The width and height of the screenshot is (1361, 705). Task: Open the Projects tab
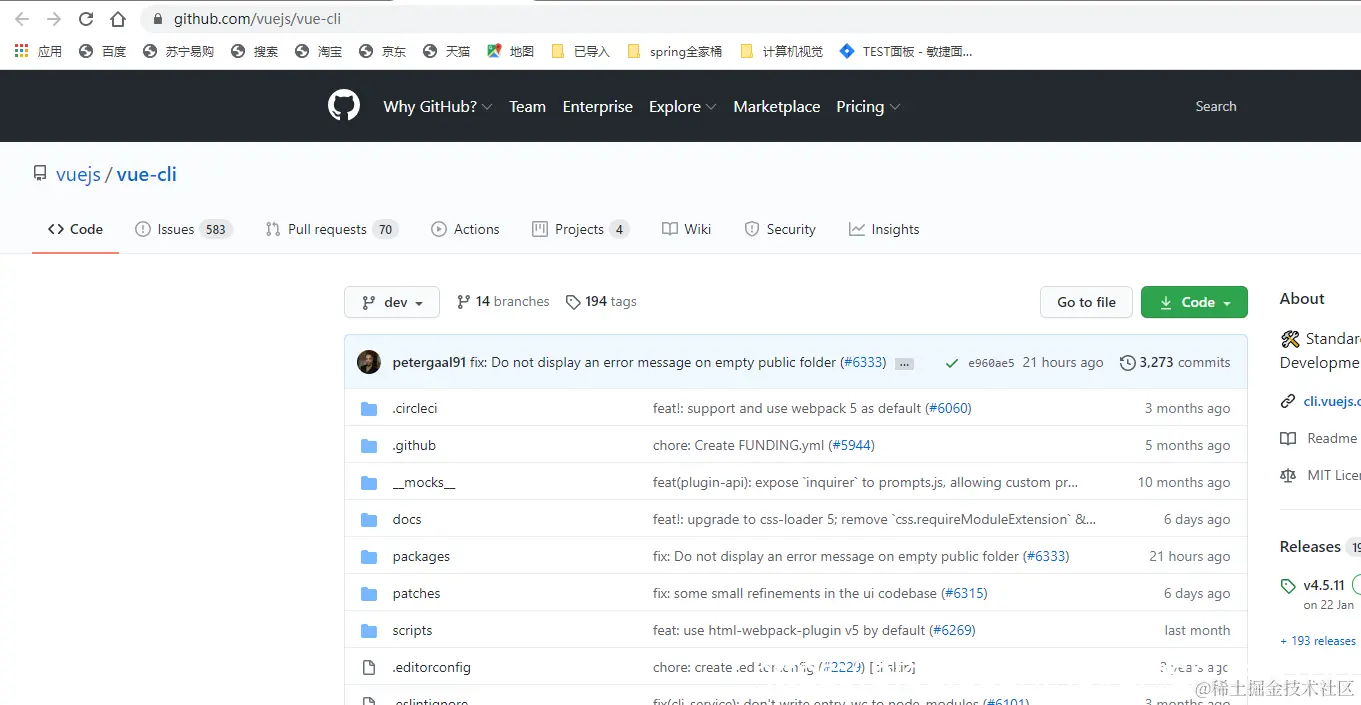point(581,229)
